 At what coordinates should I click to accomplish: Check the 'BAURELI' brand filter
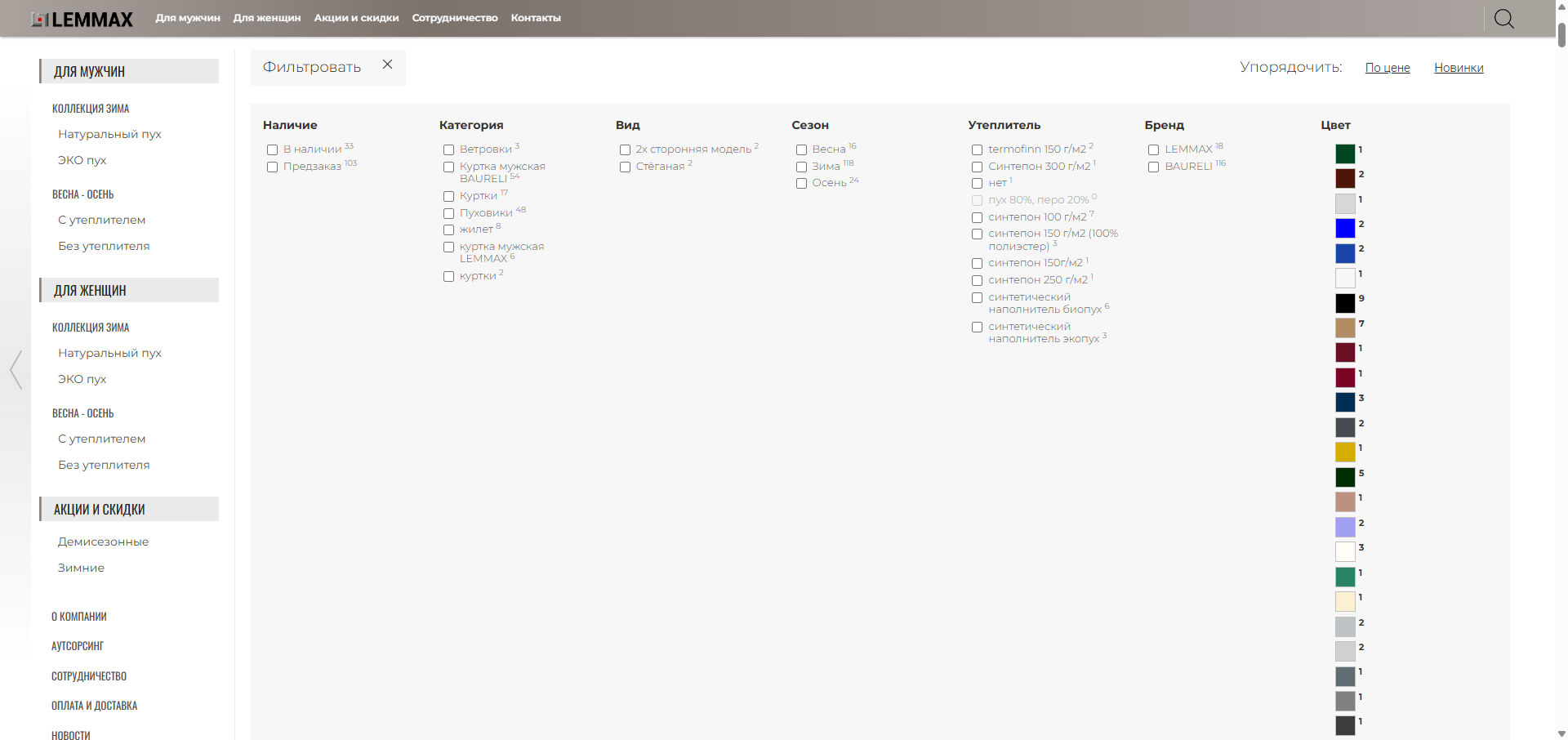(1153, 167)
